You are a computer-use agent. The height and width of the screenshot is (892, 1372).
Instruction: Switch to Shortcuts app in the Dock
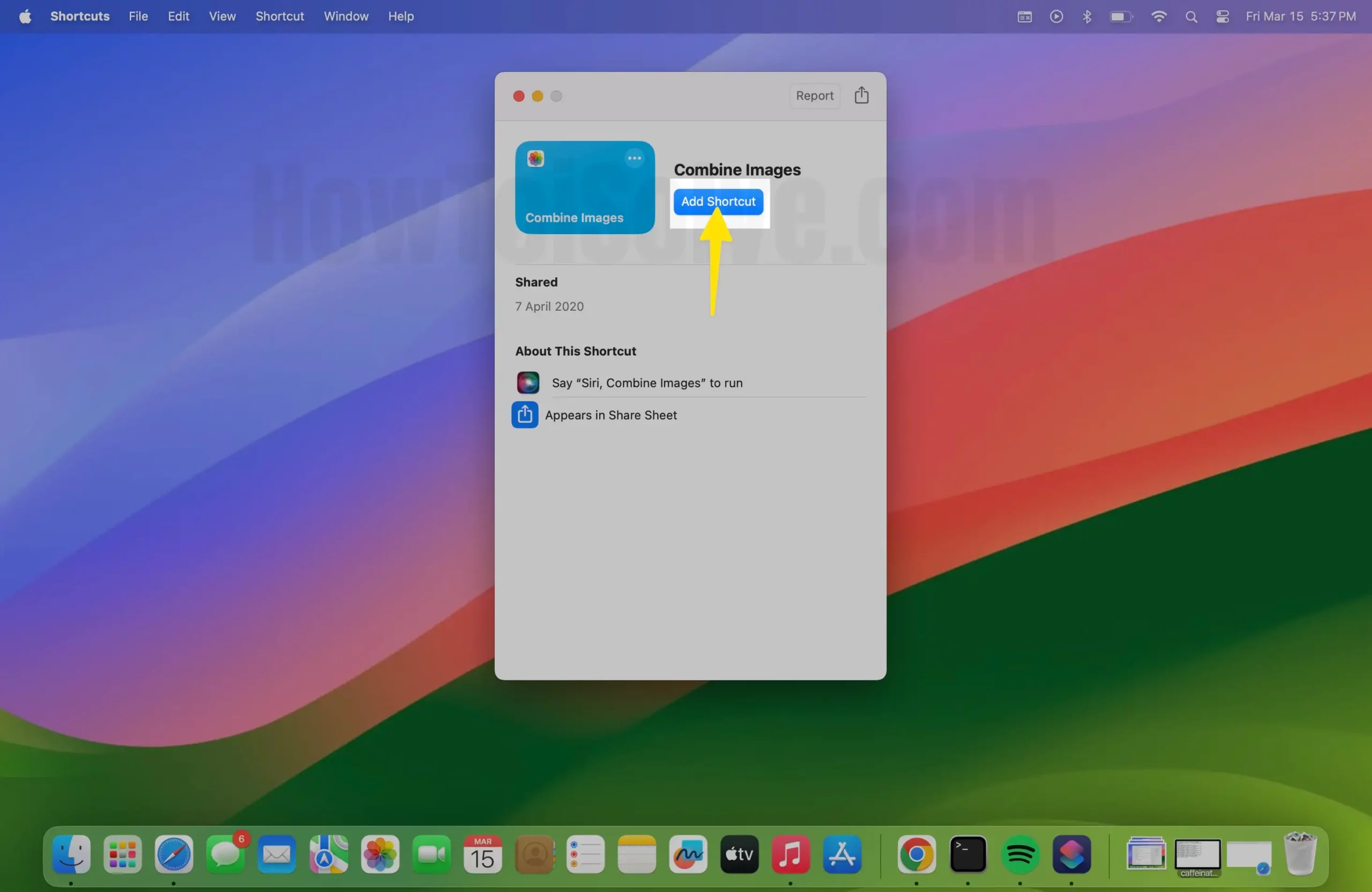pos(1071,853)
